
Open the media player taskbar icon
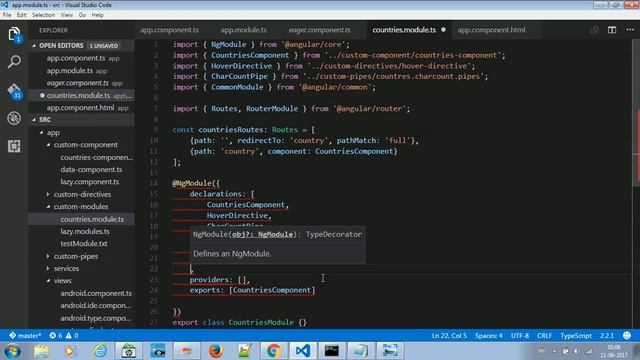[70, 351]
